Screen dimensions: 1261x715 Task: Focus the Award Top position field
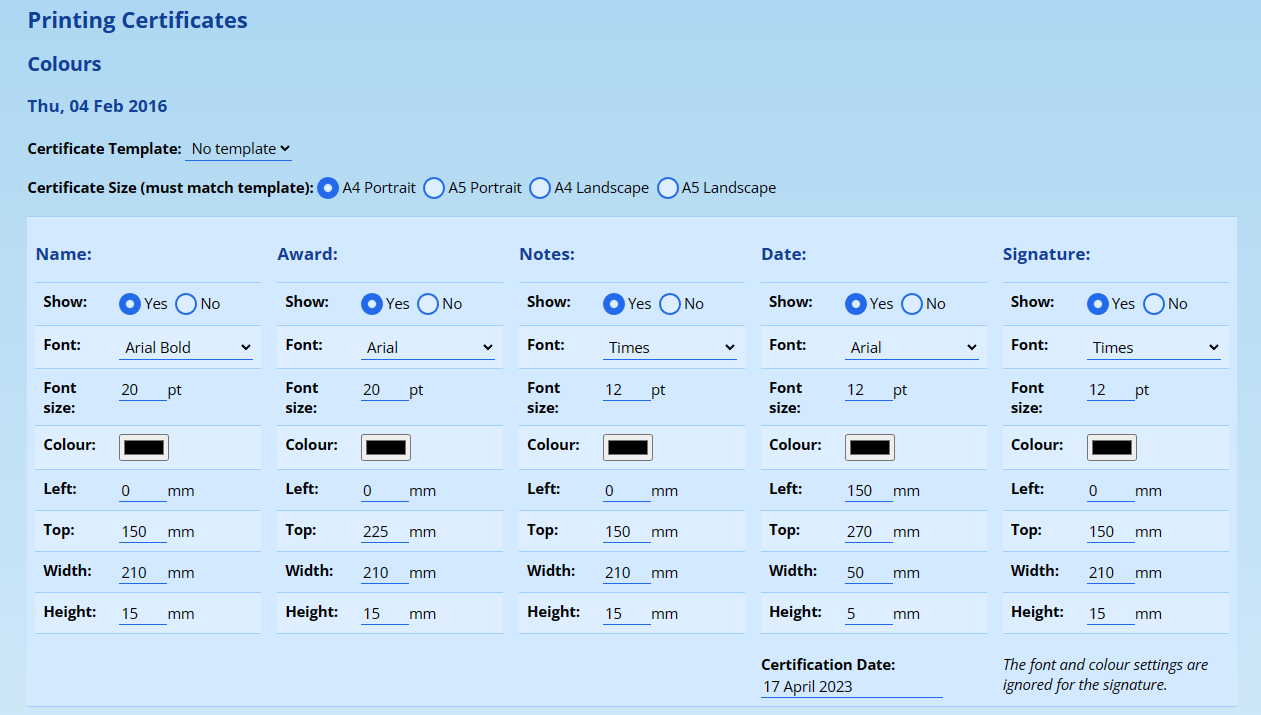click(x=384, y=532)
